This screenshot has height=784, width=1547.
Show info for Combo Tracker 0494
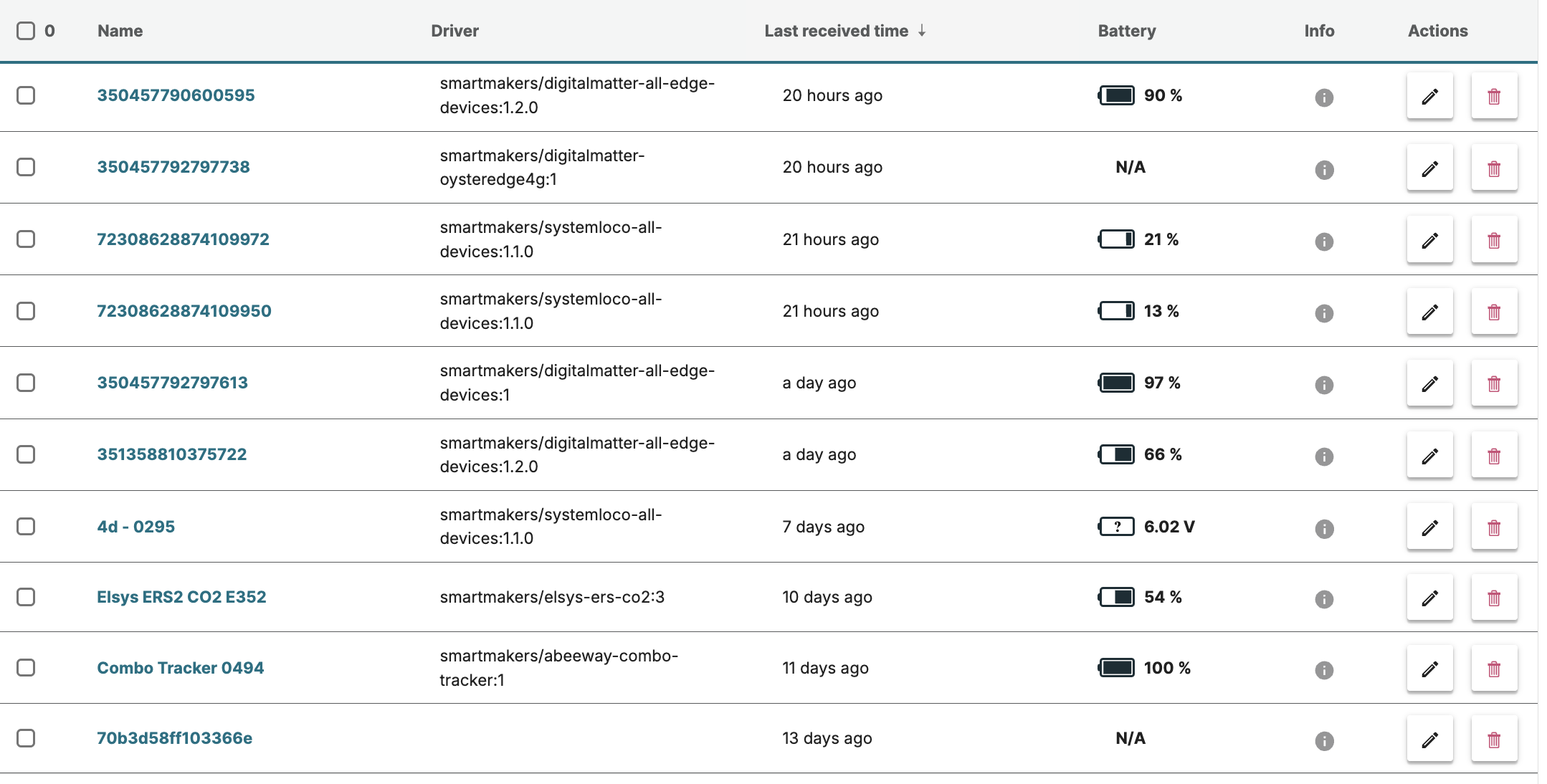[x=1324, y=670]
